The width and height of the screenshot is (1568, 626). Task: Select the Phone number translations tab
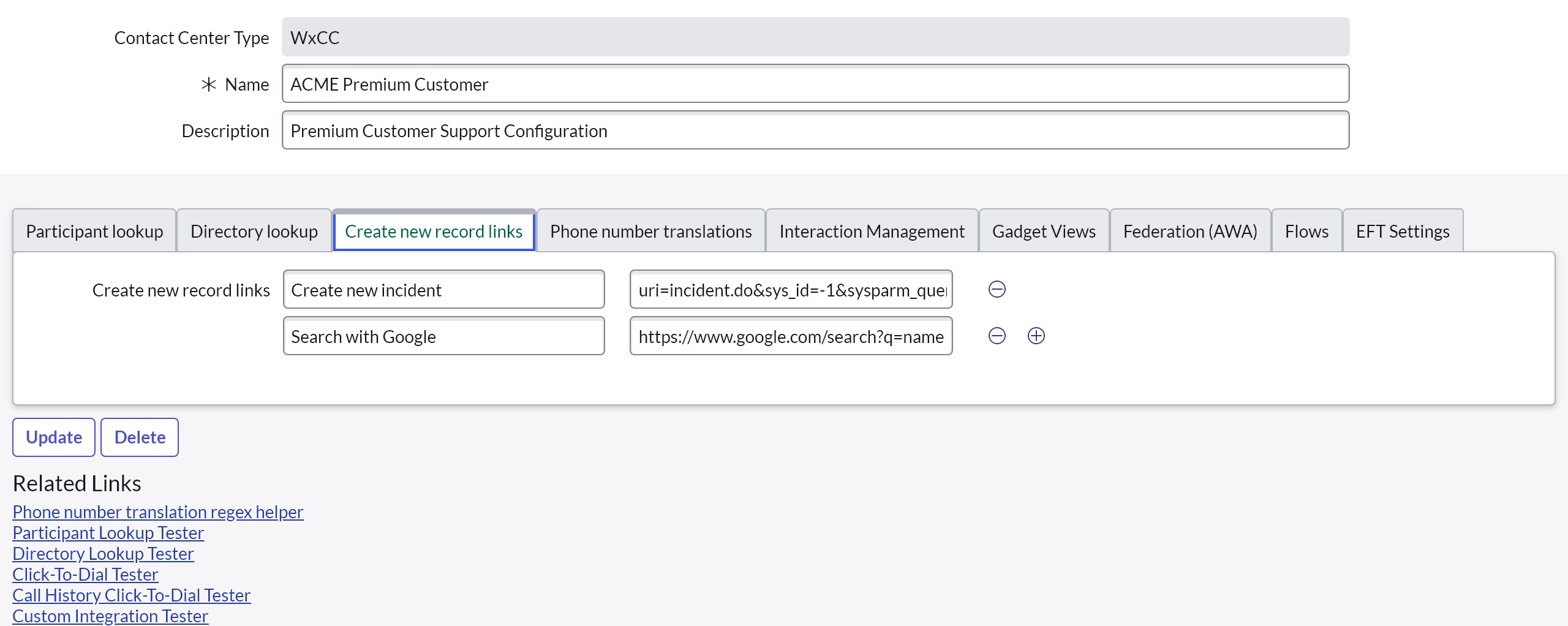click(650, 231)
